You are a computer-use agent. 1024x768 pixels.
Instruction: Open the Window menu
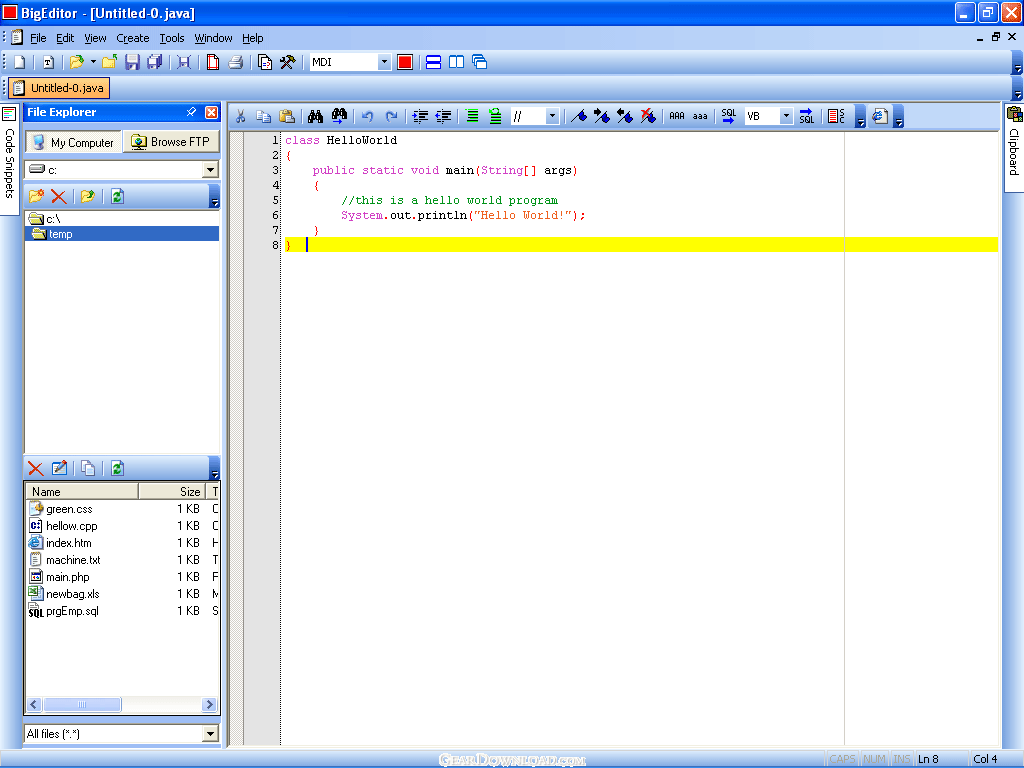click(214, 38)
